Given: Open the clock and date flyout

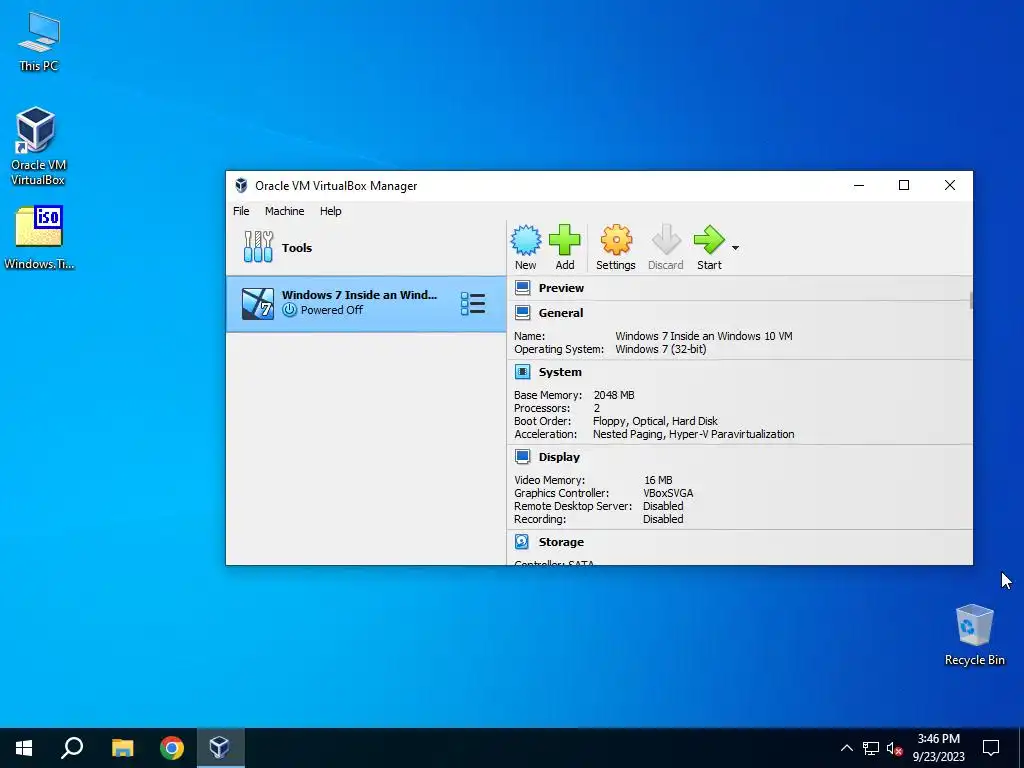Looking at the screenshot, I should 938,748.
